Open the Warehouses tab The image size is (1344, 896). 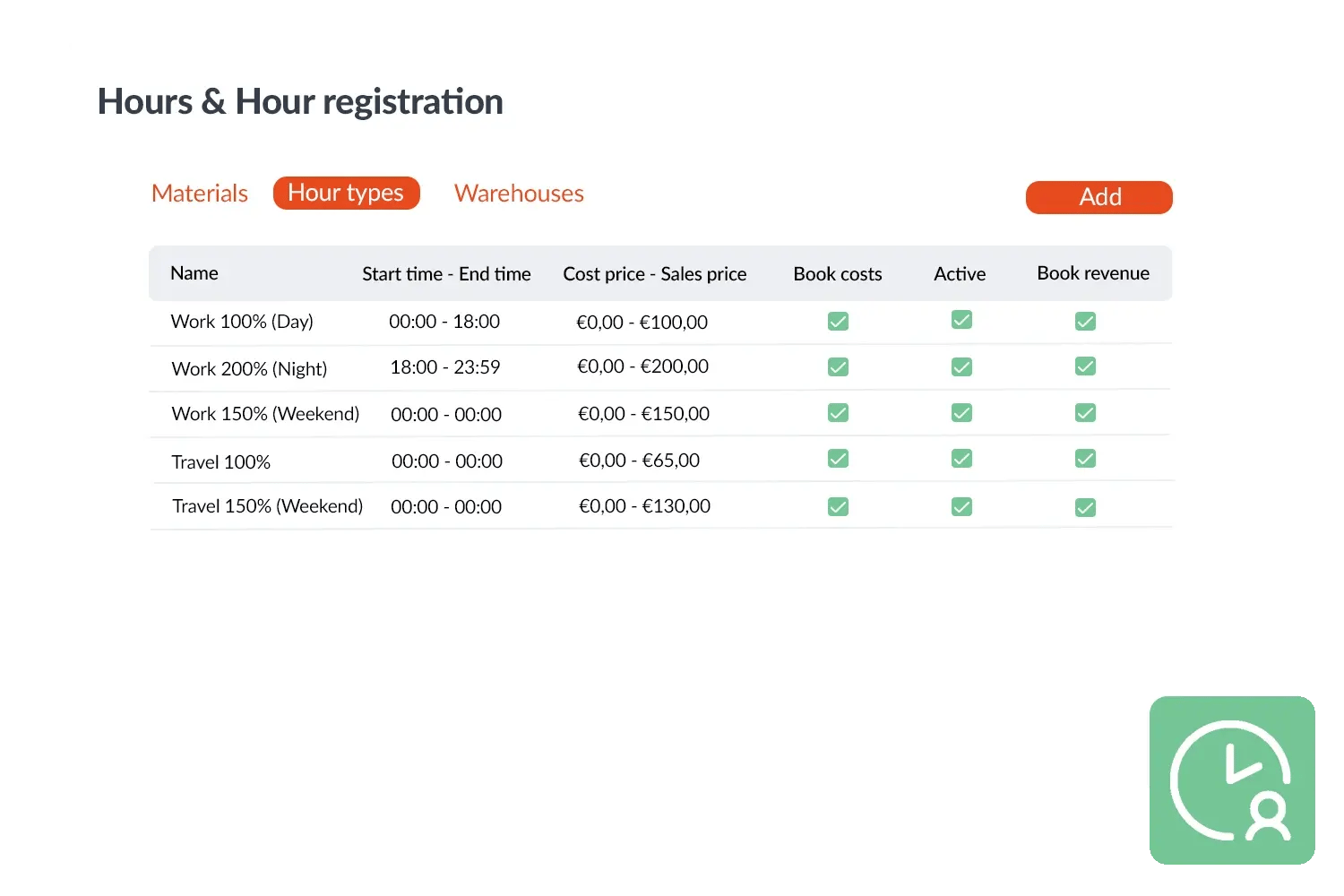pyautogui.click(x=519, y=194)
